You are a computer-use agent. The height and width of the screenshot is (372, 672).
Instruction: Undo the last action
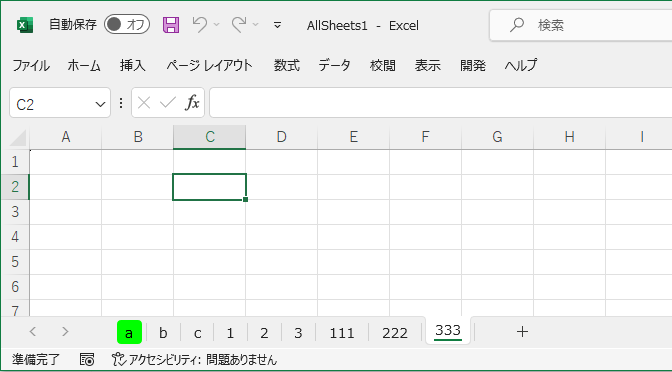point(200,24)
